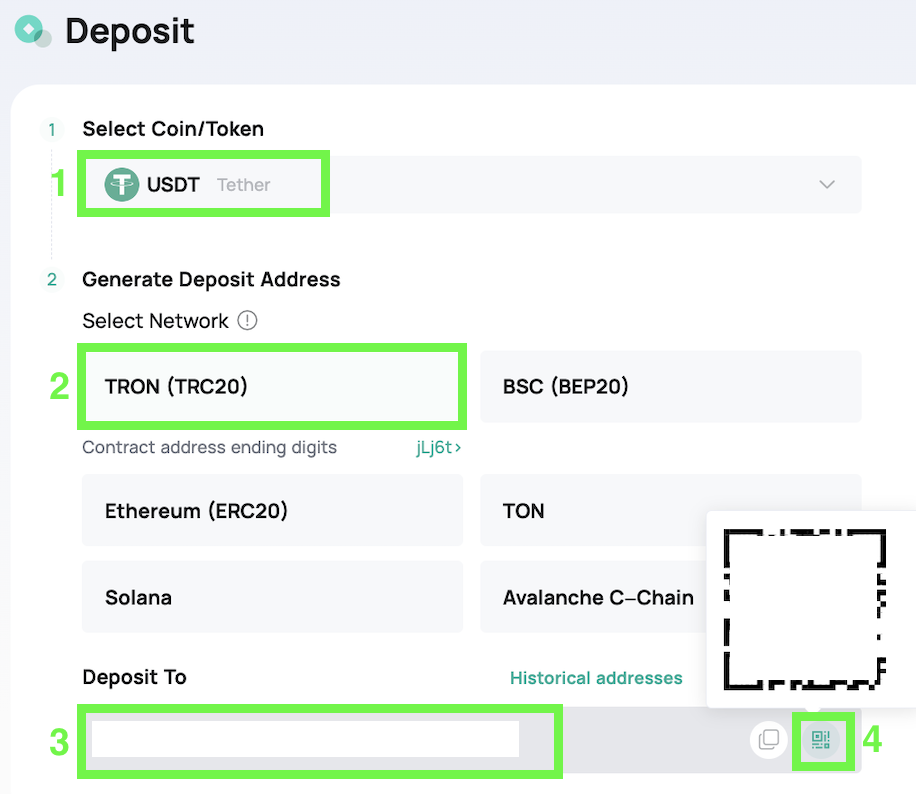Show deposit address QR code icon
The image size is (916, 794).
click(821, 740)
